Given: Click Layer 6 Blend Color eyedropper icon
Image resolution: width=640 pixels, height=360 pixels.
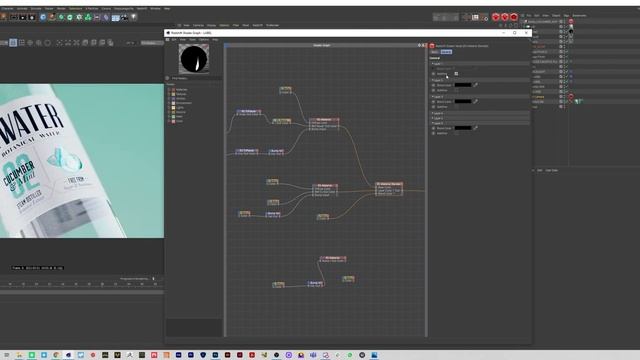Looking at the screenshot, I should click(x=475, y=128).
